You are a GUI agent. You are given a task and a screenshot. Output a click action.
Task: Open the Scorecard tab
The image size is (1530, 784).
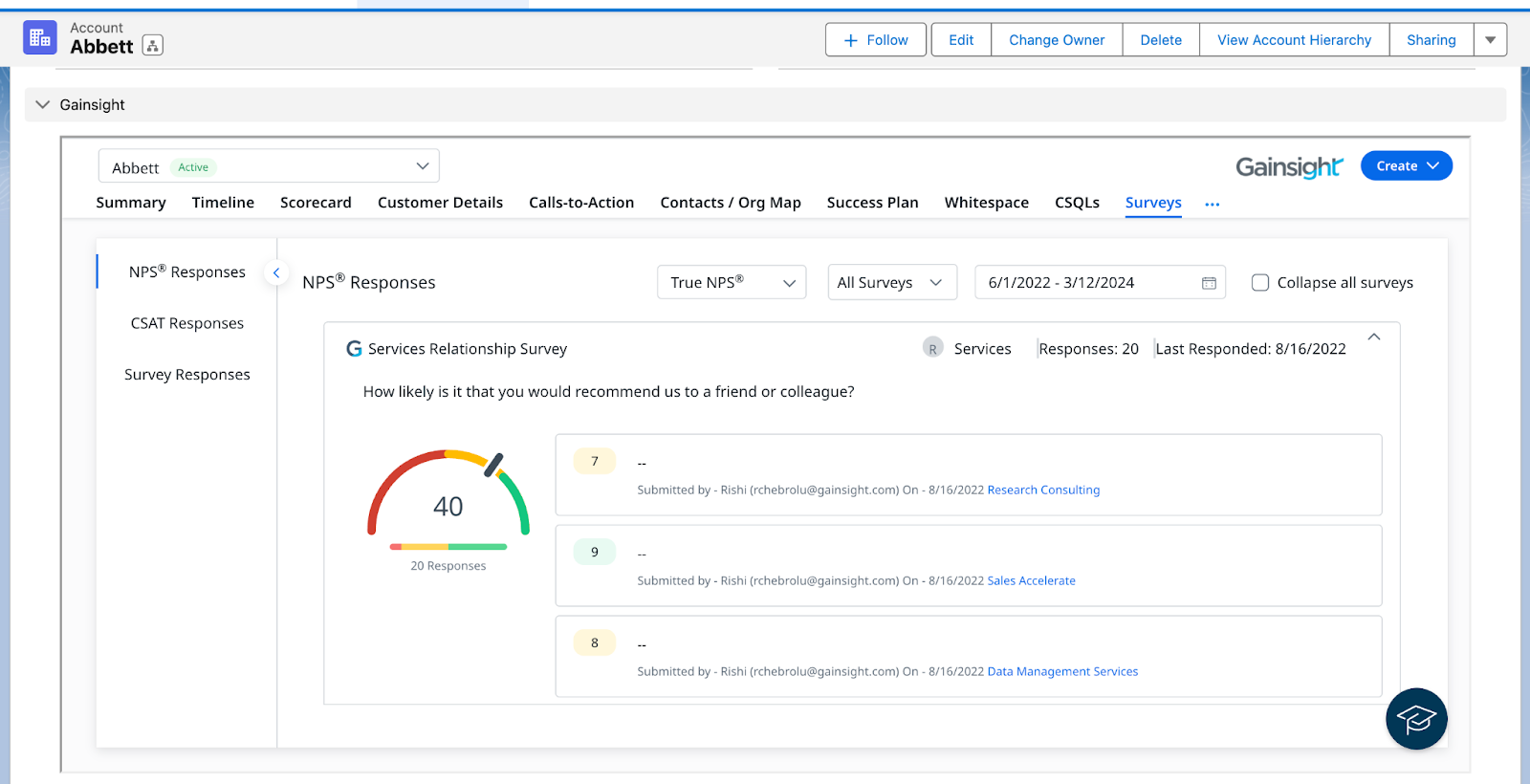[x=316, y=203]
